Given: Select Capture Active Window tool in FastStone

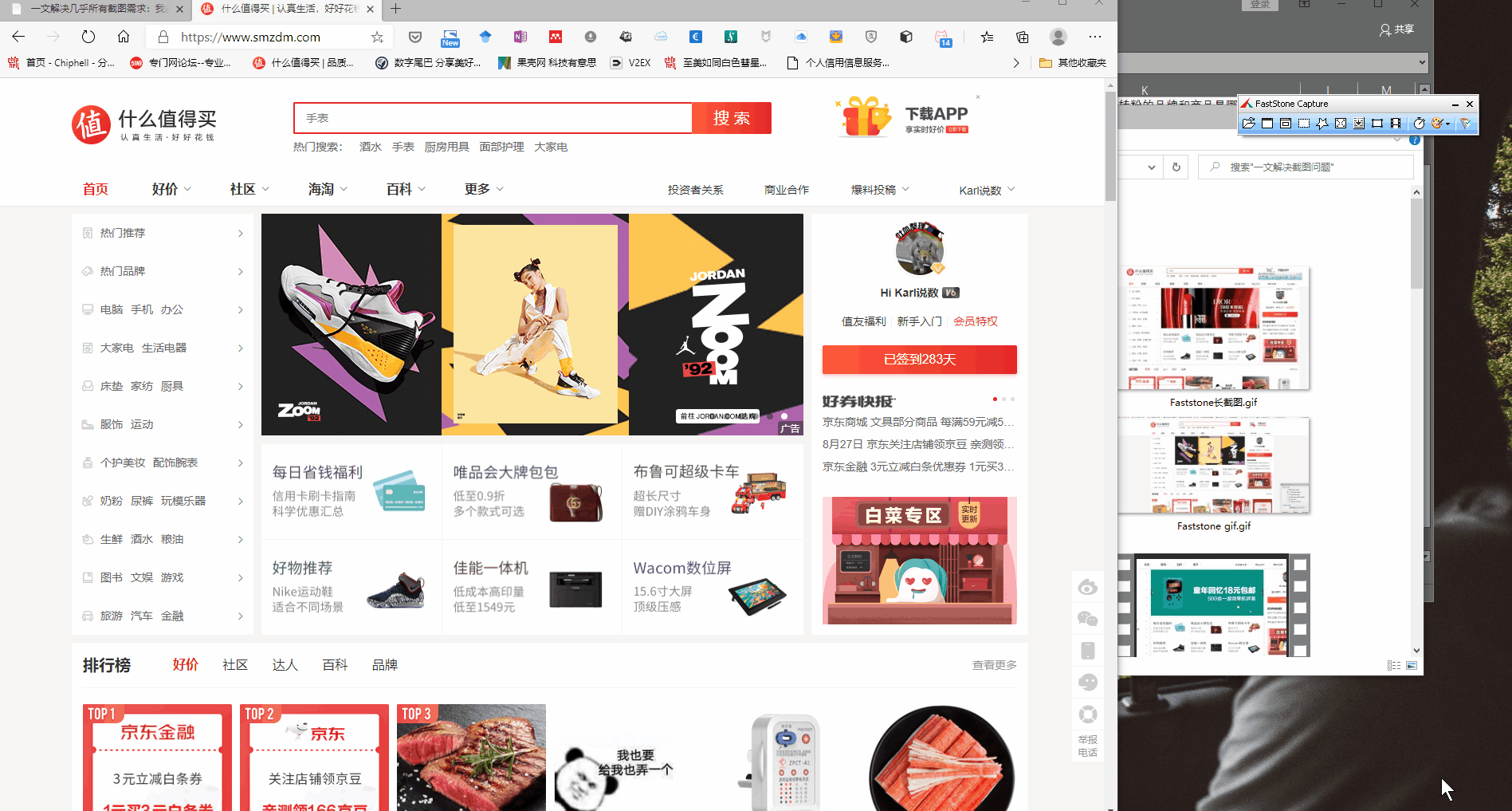Looking at the screenshot, I should click(x=1267, y=123).
